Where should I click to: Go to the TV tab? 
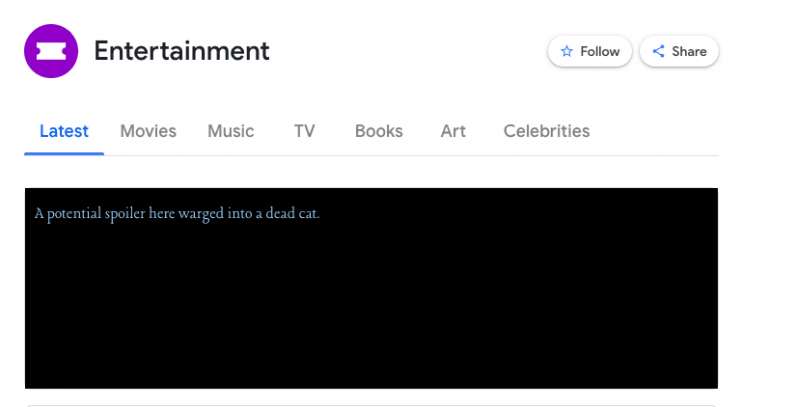pyautogui.click(x=305, y=131)
